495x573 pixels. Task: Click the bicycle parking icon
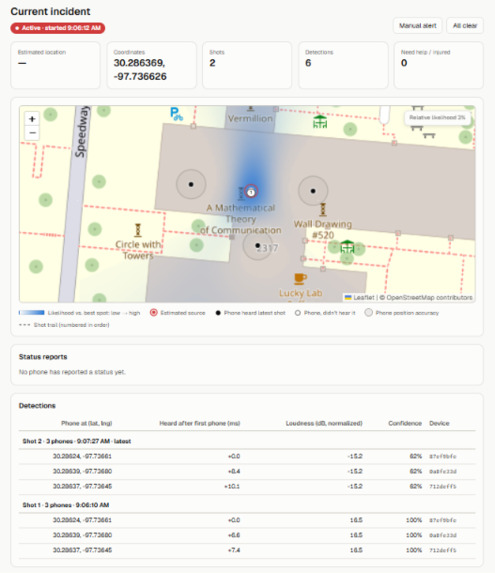click(176, 114)
